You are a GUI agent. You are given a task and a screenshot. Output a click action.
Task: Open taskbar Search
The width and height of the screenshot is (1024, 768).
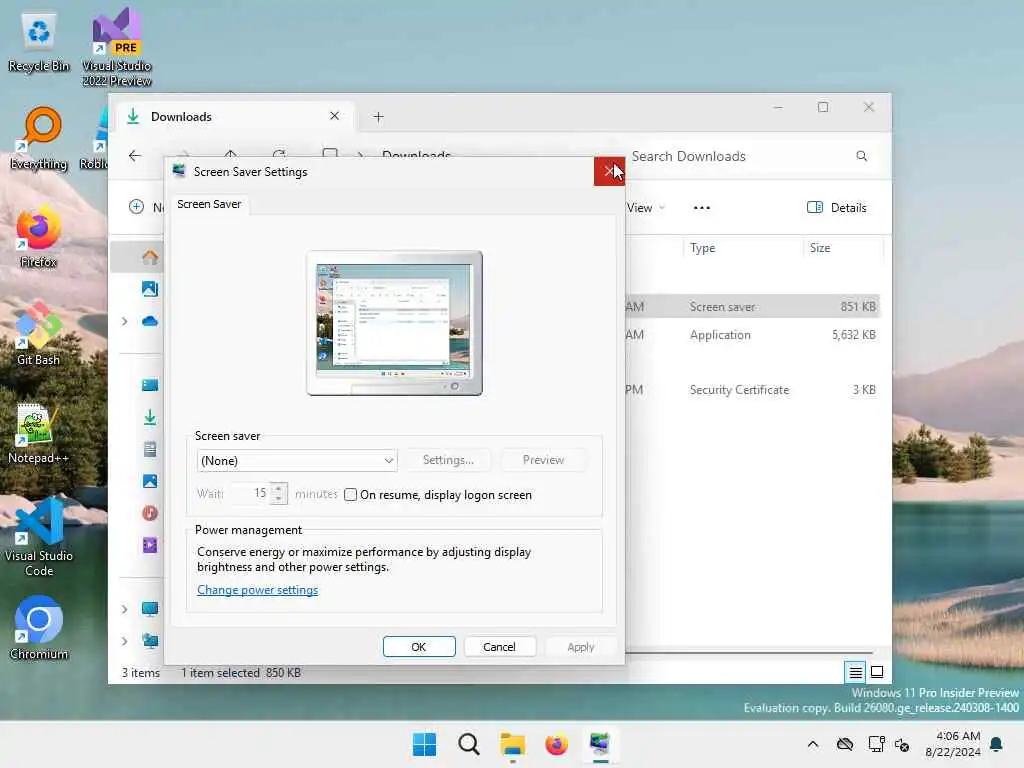(468, 744)
